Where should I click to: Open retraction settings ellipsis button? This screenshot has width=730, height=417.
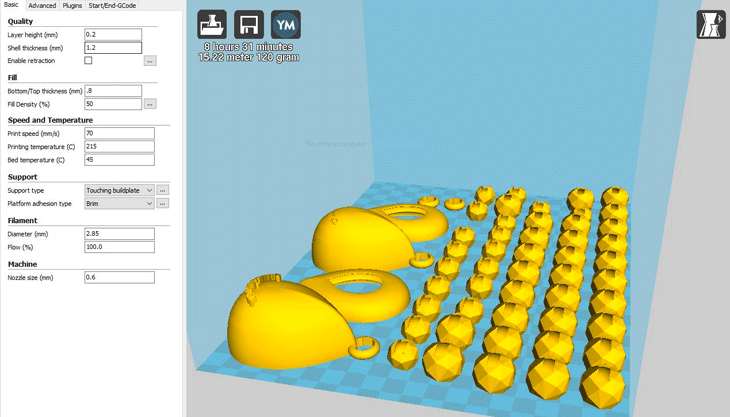pos(150,61)
